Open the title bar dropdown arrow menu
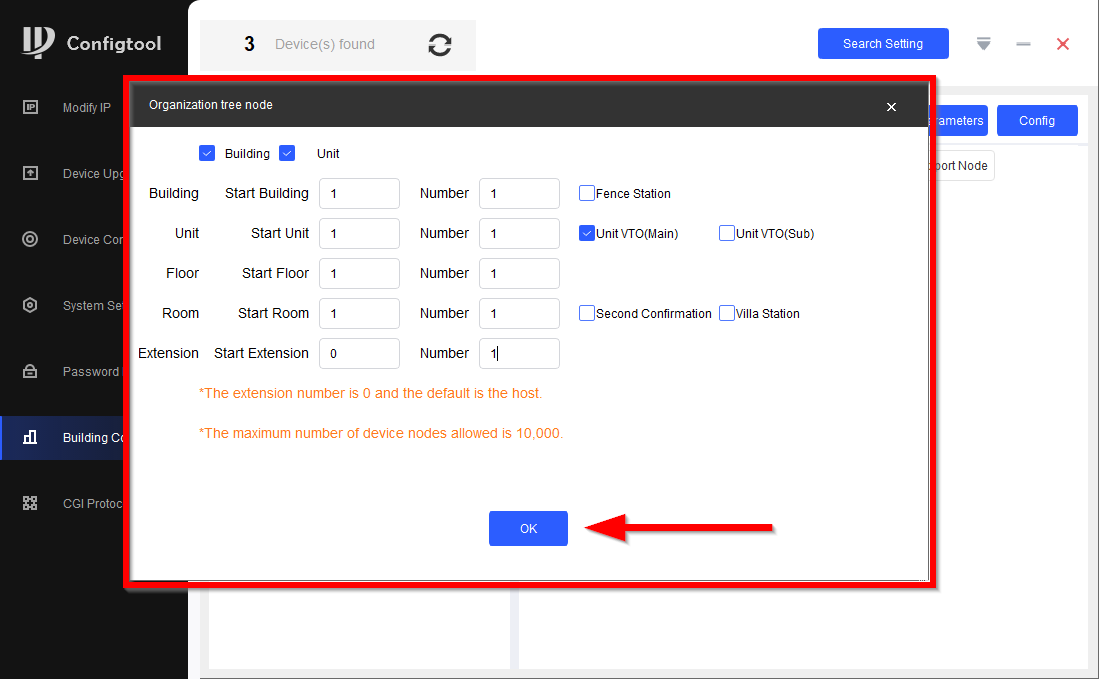This screenshot has width=1099, height=679. pos(983,44)
